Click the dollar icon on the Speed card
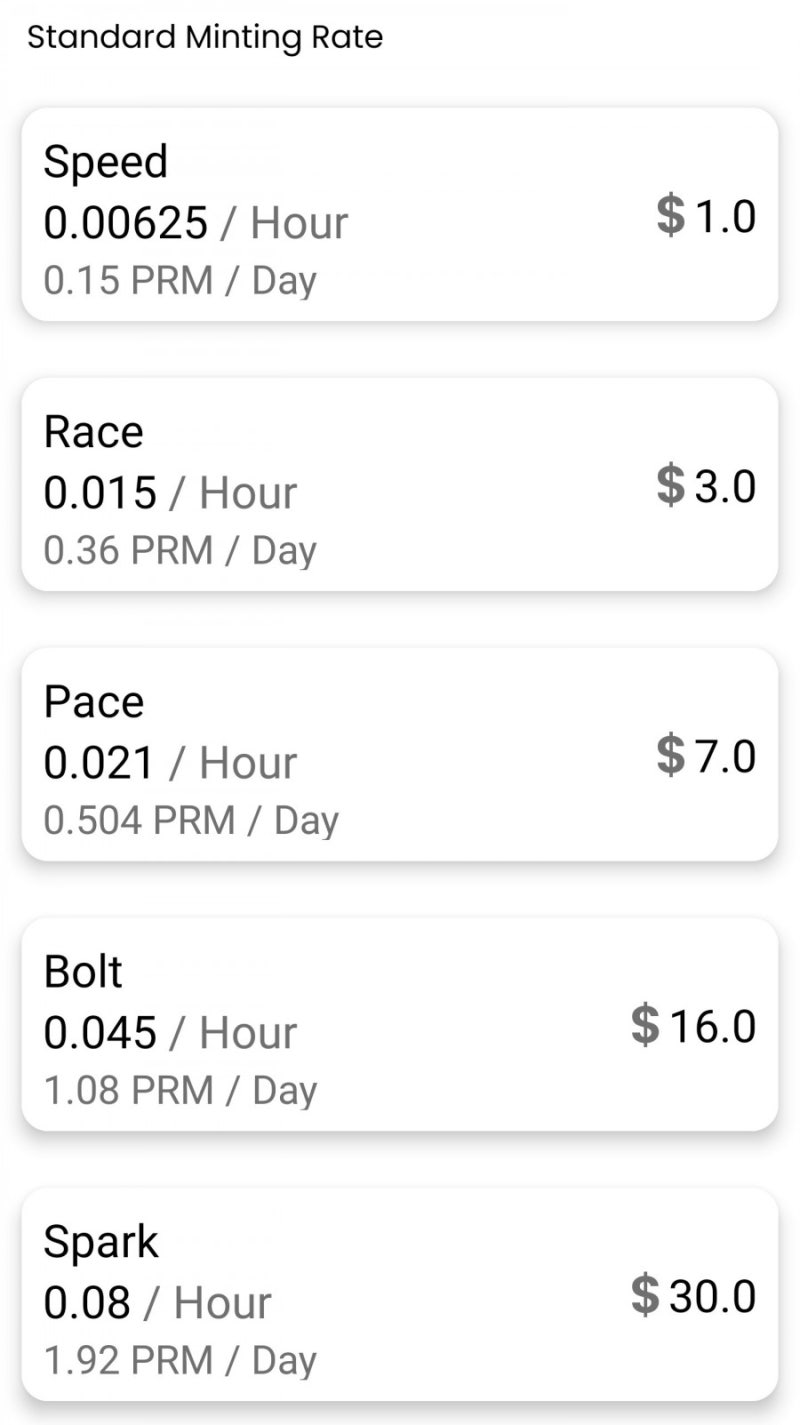800x1425 pixels. pyautogui.click(x=671, y=215)
